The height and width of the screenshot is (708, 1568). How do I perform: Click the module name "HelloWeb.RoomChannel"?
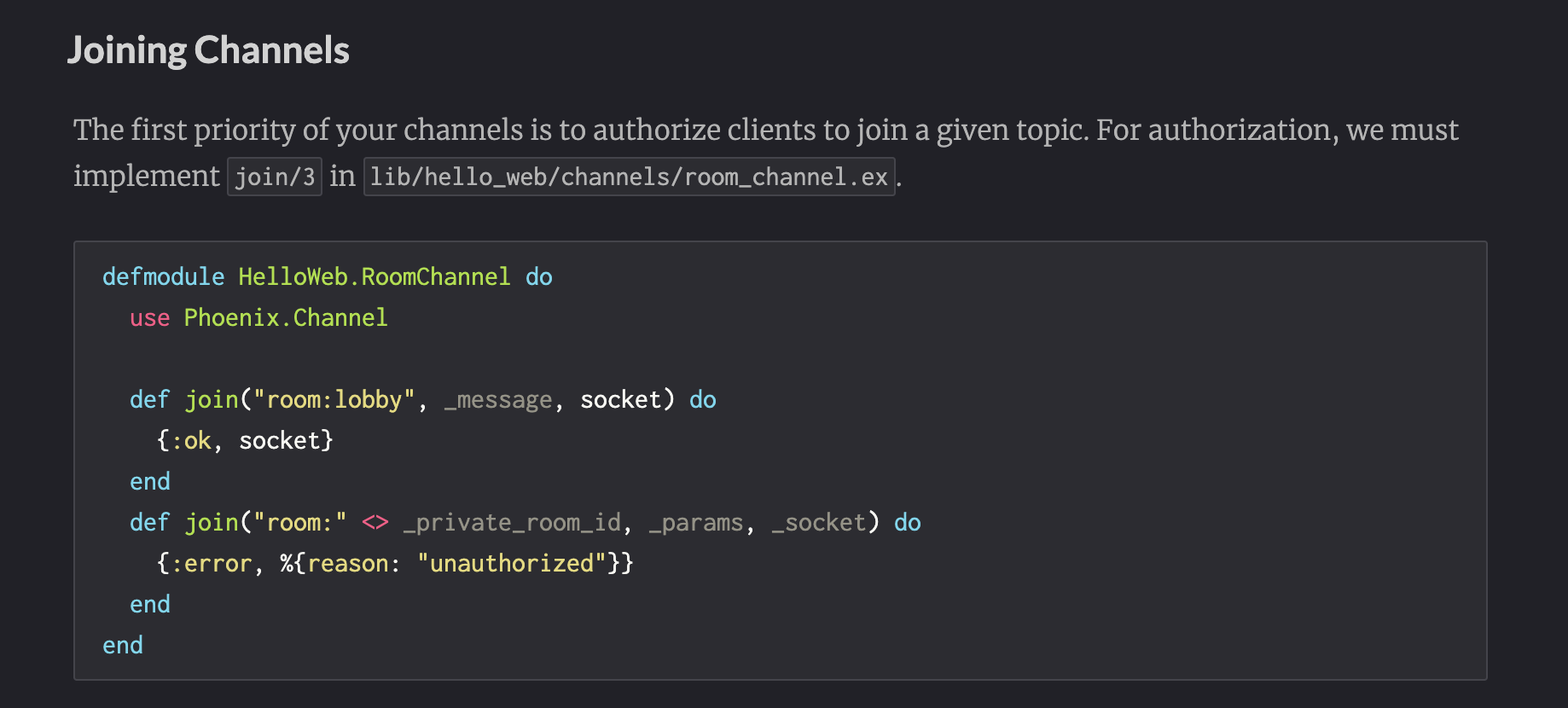375,276
